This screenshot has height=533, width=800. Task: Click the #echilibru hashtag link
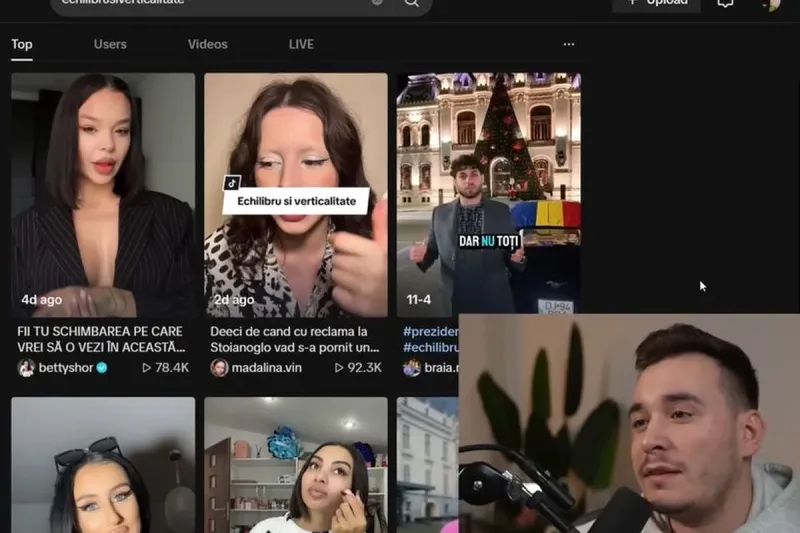(x=430, y=347)
